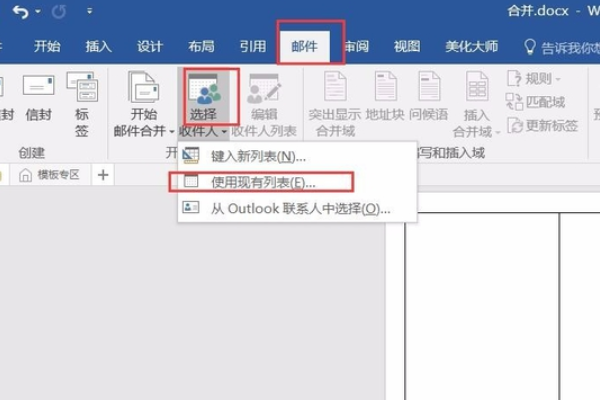Image resolution: width=600 pixels, height=400 pixels.
Task: Open the 美化大师 ribbon tab
Action: [471, 47]
